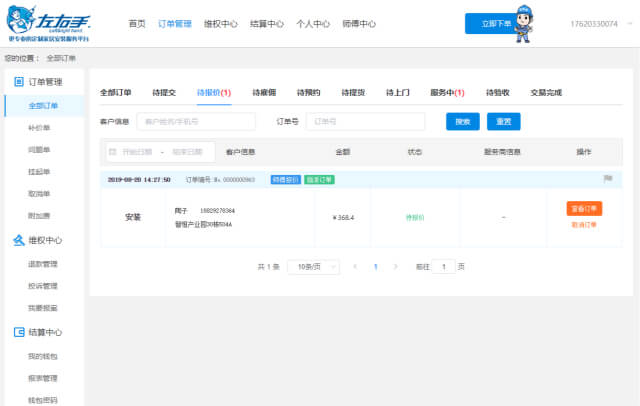Switch to the 服务中 tab
The height and width of the screenshot is (406, 640).
[x=449, y=92]
